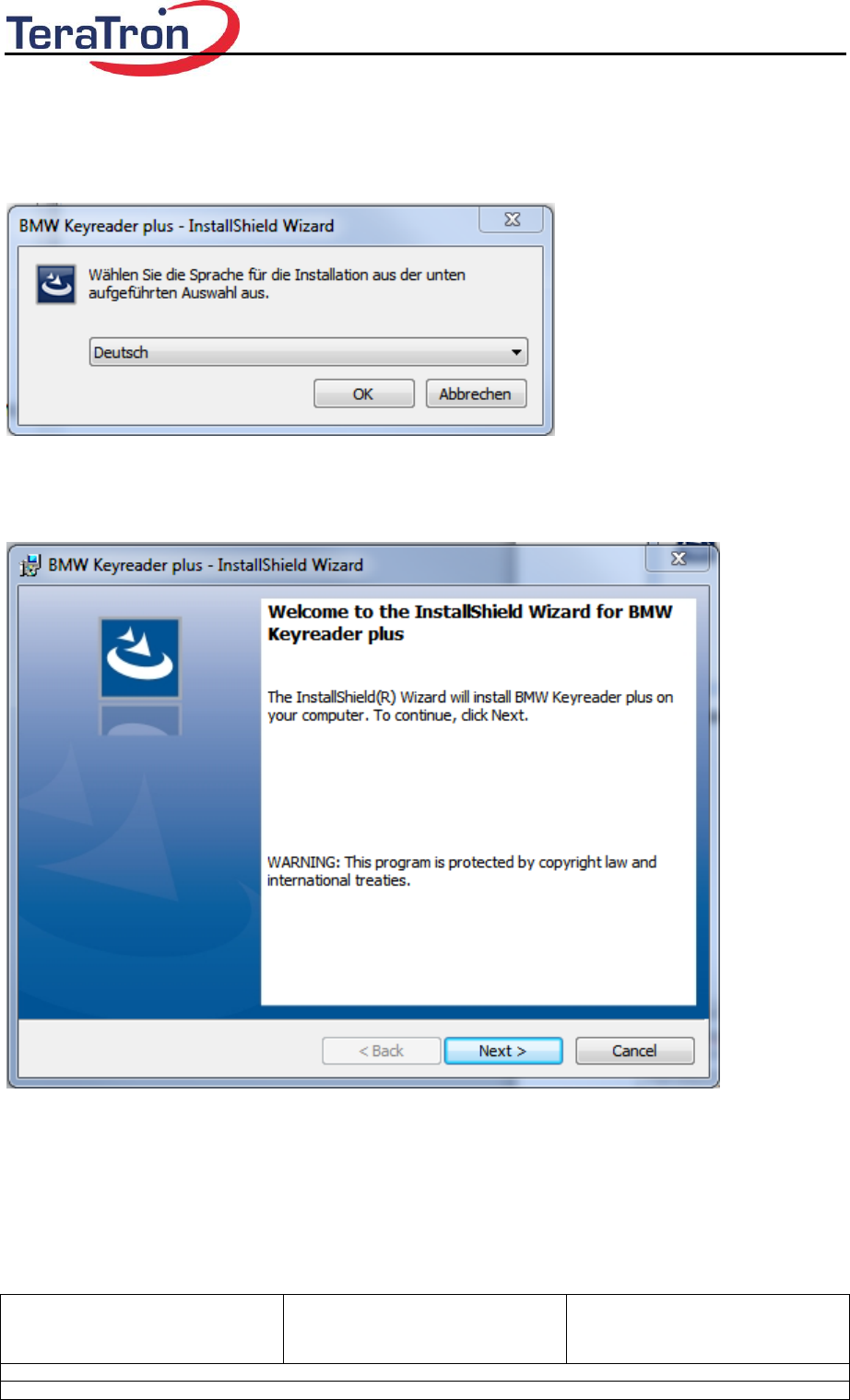Click the dropdown arrow of the language selector
The image size is (850, 1400).
pyautogui.click(x=516, y=352)
